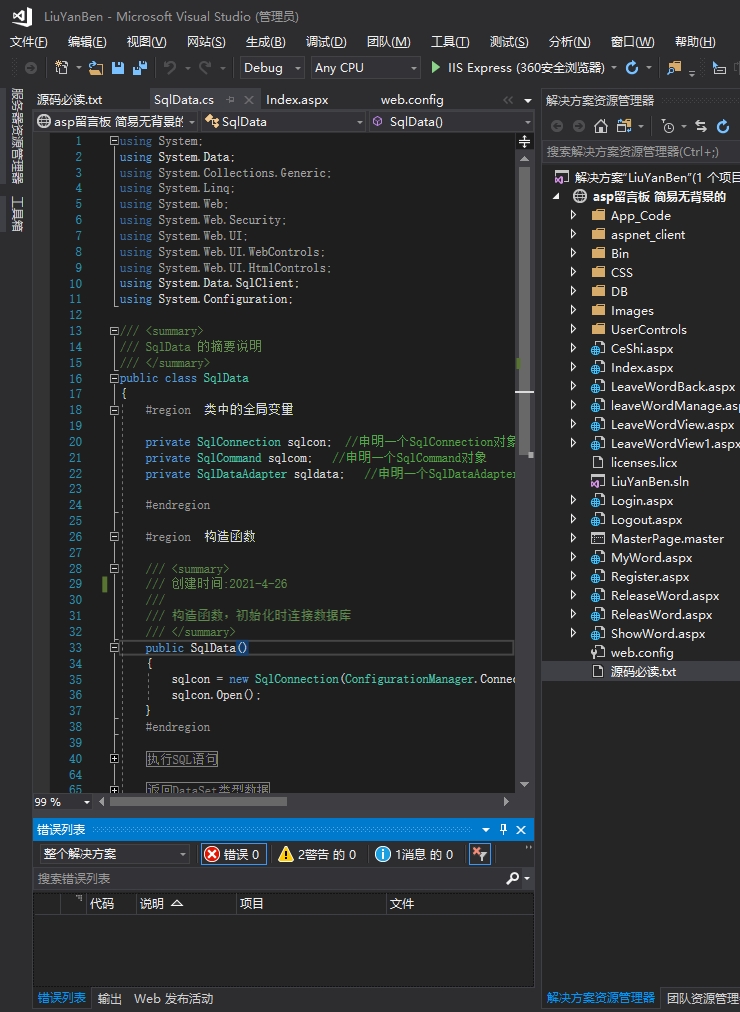Toggle the Messages 0 filter button

coord(414,854)
